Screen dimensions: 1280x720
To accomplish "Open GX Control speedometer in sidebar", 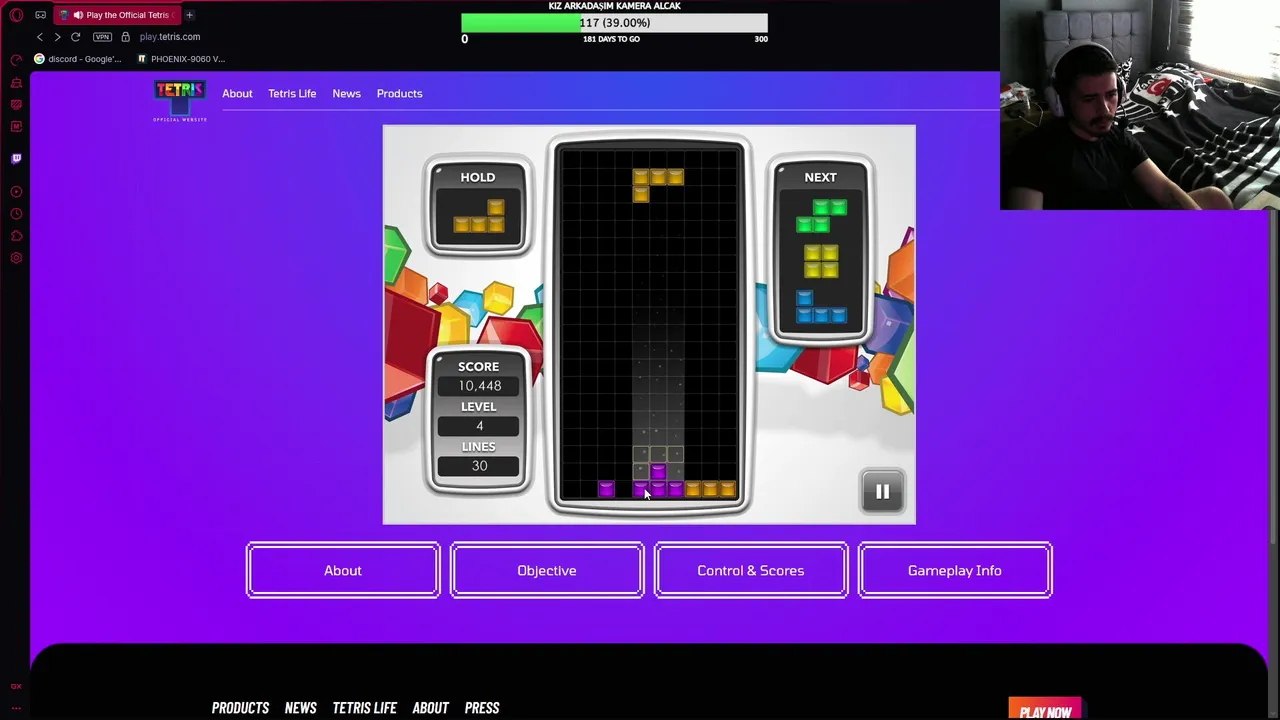I will point(16,60).
